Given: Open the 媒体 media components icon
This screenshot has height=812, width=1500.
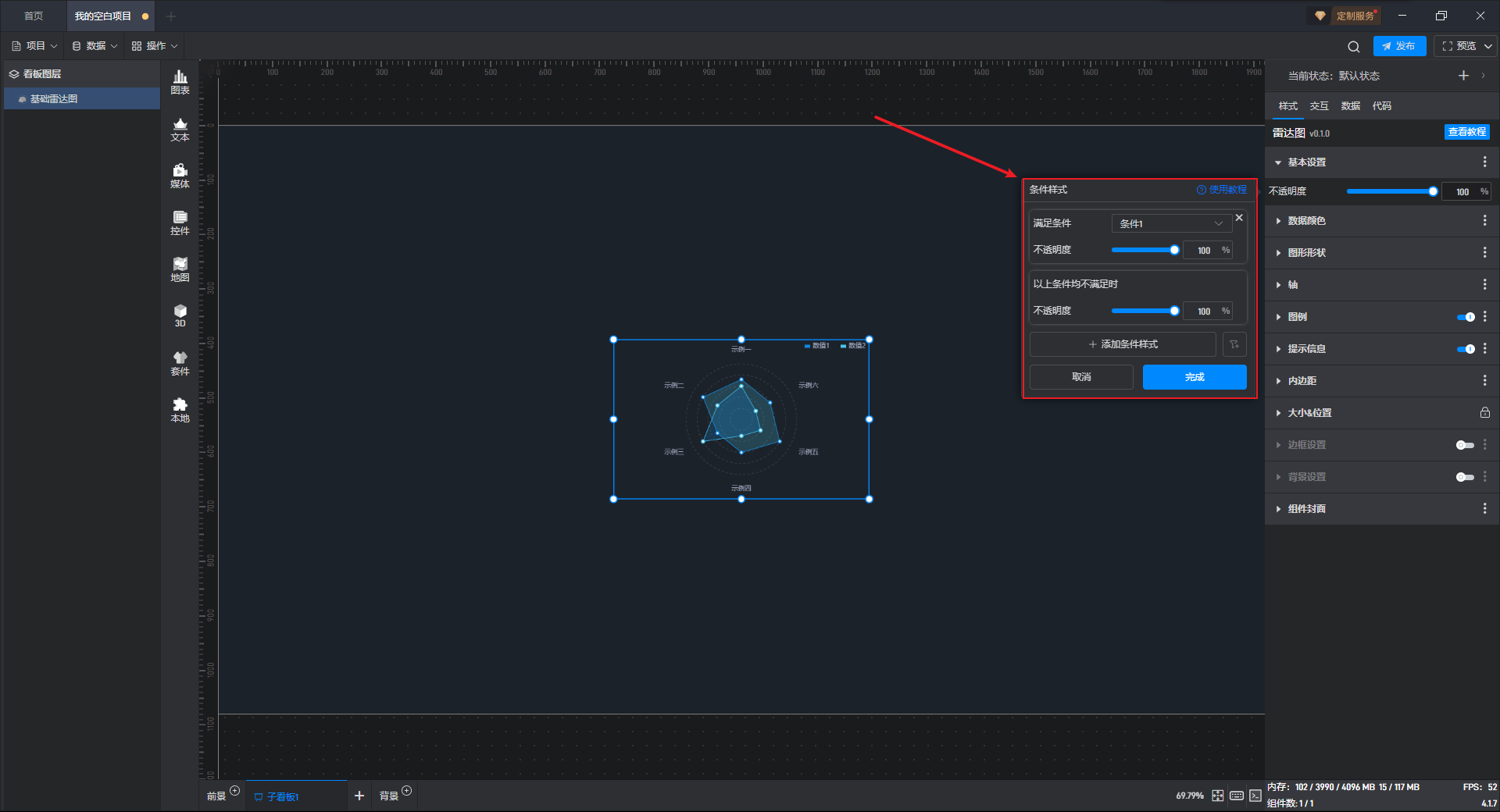Looking at the screenshot, I should [180, 176].
